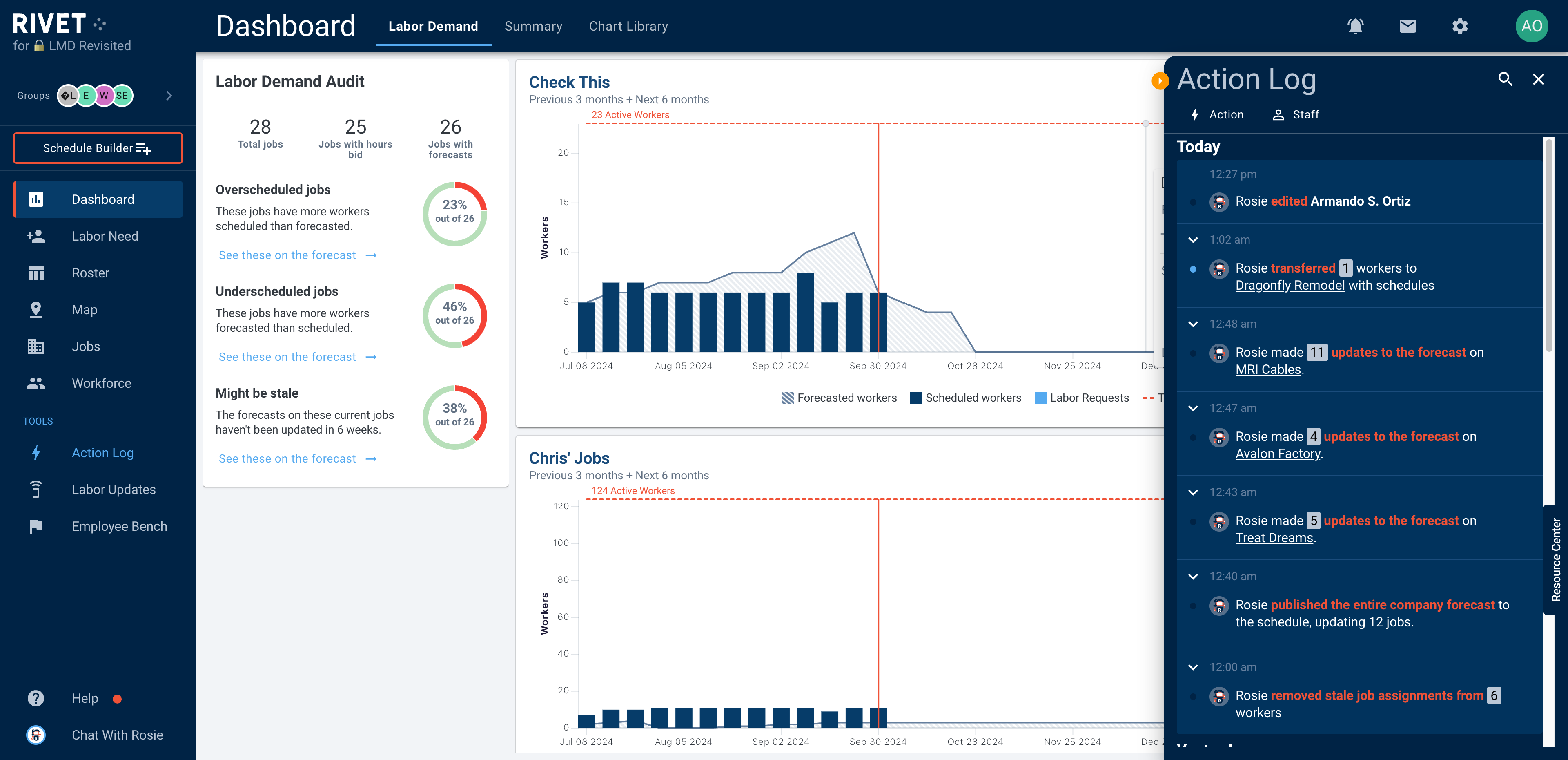Click the Schedule Builder button
Image resolution: width=1568 pixels, height=760 pixels.
98,148
